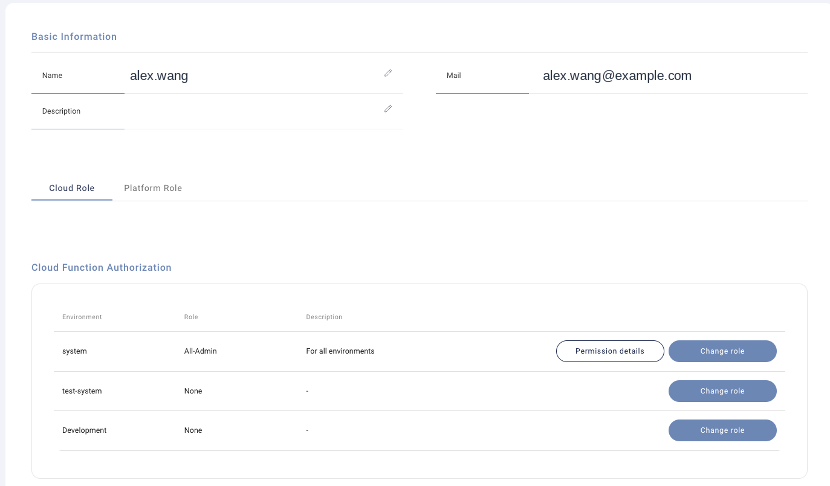Click the Environment column header

coord(82,317)
